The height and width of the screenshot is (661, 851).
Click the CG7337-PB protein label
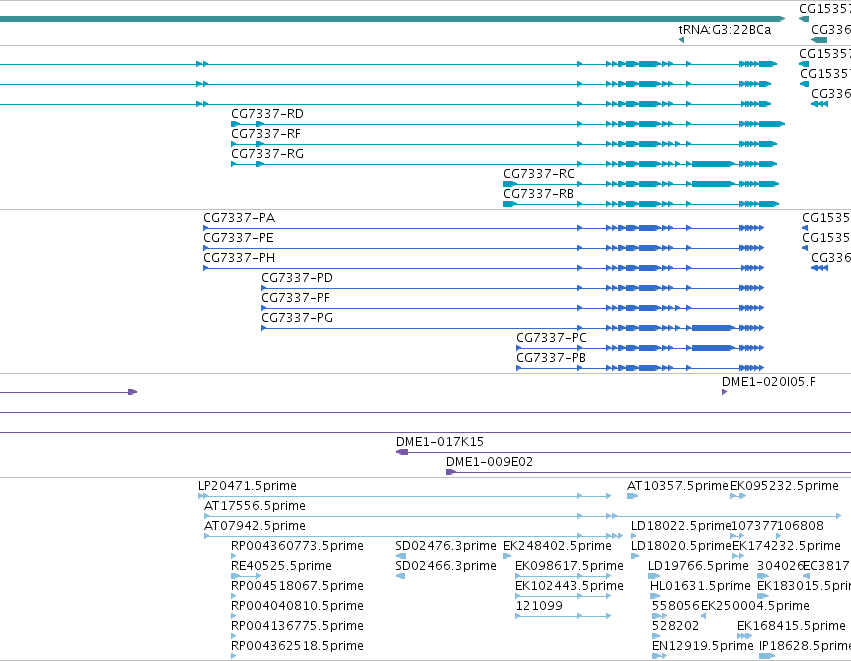(x=550, y=358)
